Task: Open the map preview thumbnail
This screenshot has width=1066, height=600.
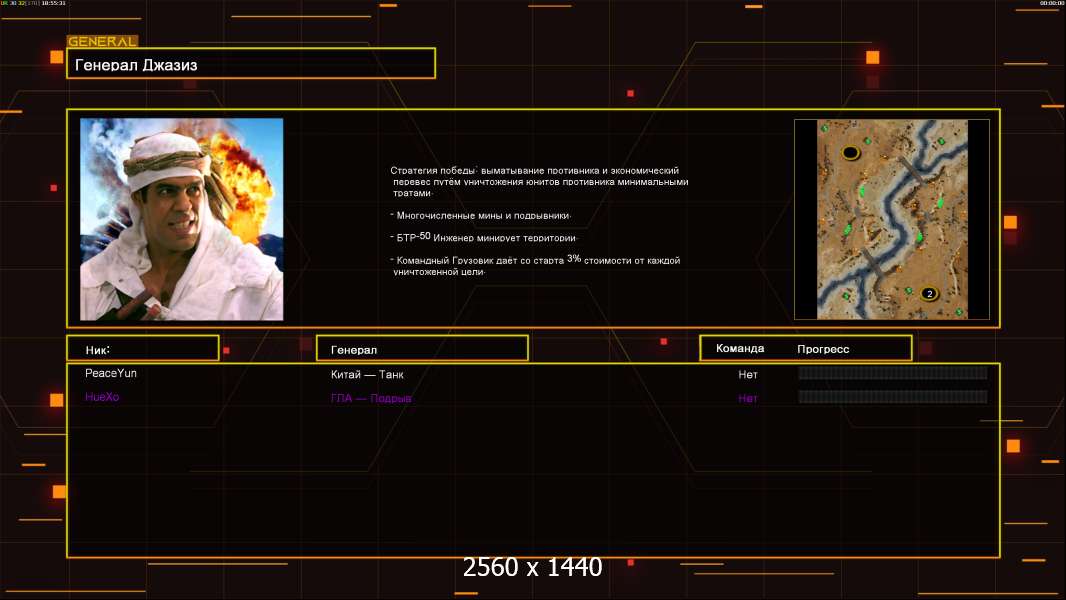Action: [892, 219]
